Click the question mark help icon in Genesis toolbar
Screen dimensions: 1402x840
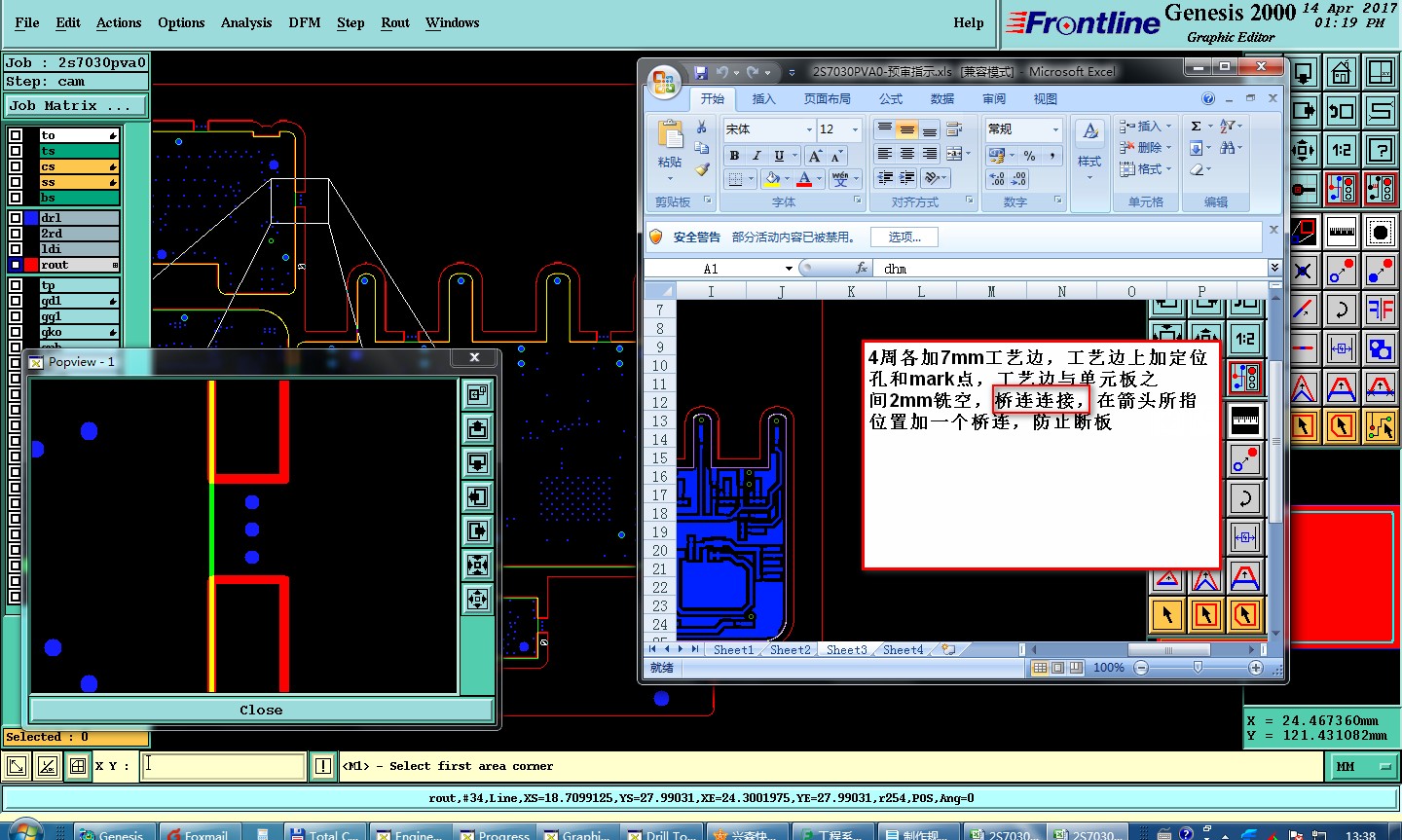[1380, 150]
